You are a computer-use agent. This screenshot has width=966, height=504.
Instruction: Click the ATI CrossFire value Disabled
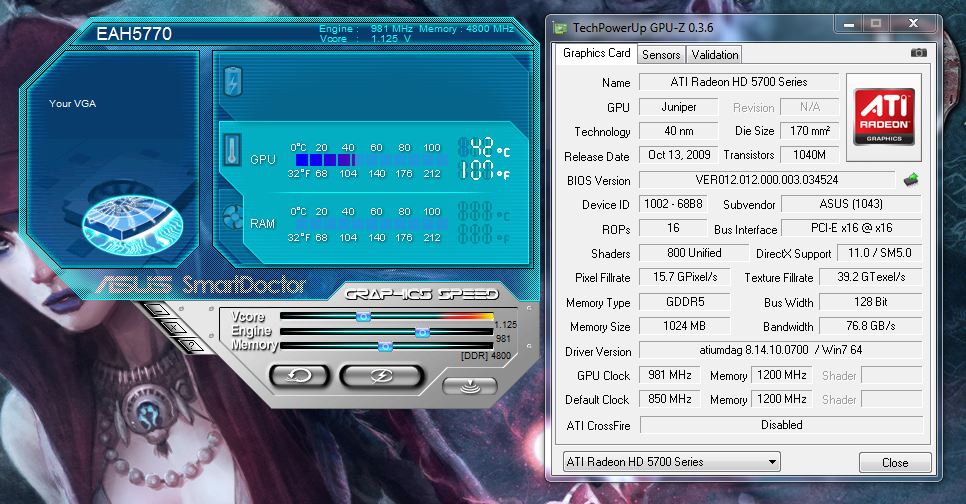pos(781,425)
